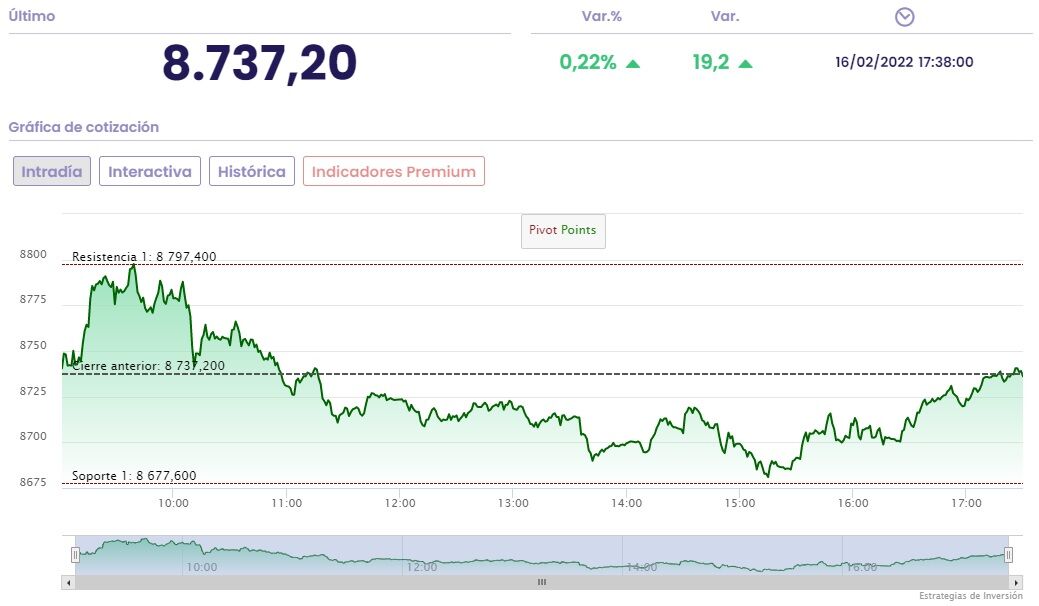Click left handle of chart range navigator
The height and width of the screenshot is (606, 1039).
tap(75, 555)
